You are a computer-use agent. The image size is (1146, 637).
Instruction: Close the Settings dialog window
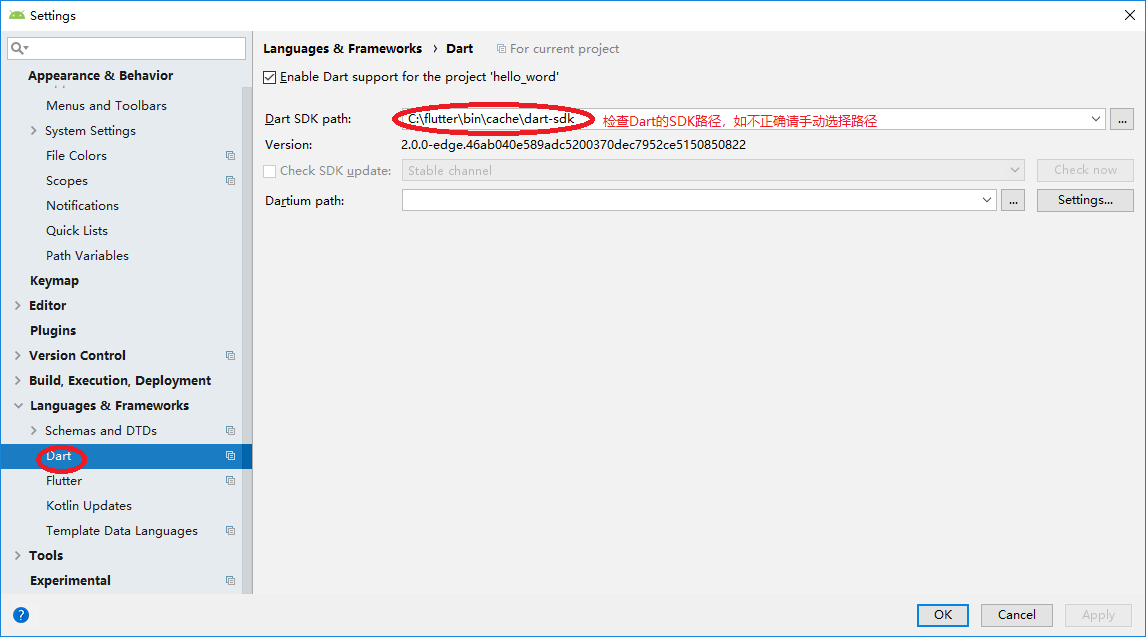(1129, 15)
